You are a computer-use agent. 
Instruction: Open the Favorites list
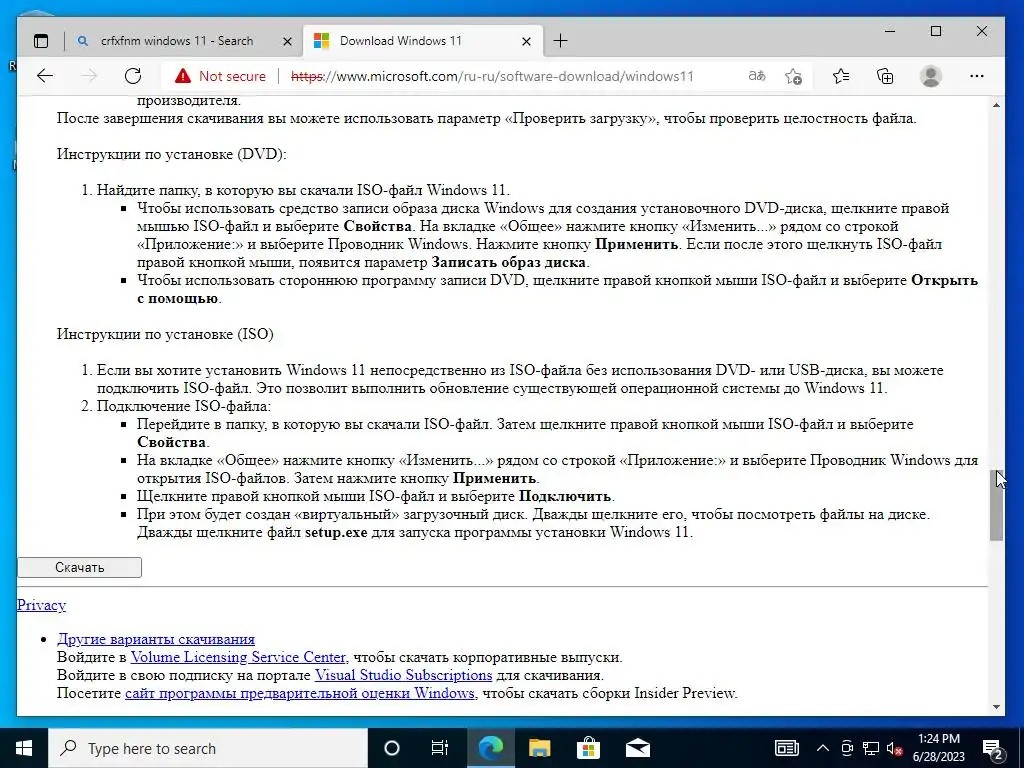click(841, 76)
